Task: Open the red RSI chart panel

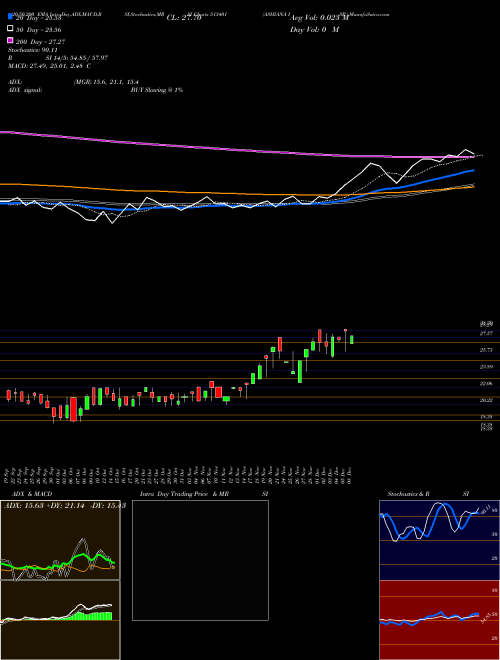Action: (439, 620)
